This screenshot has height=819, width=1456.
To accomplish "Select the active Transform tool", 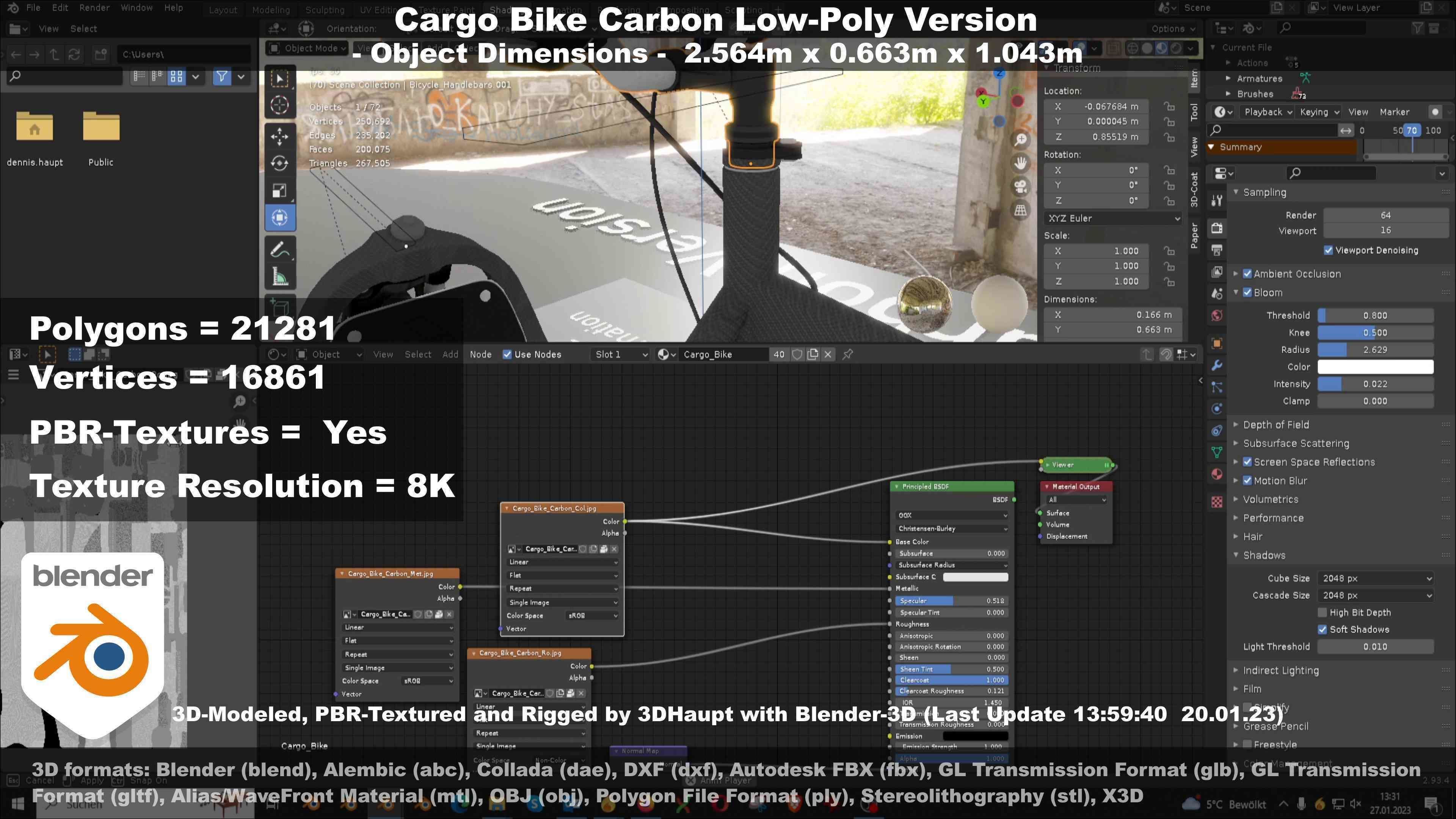I will point(280,218).
